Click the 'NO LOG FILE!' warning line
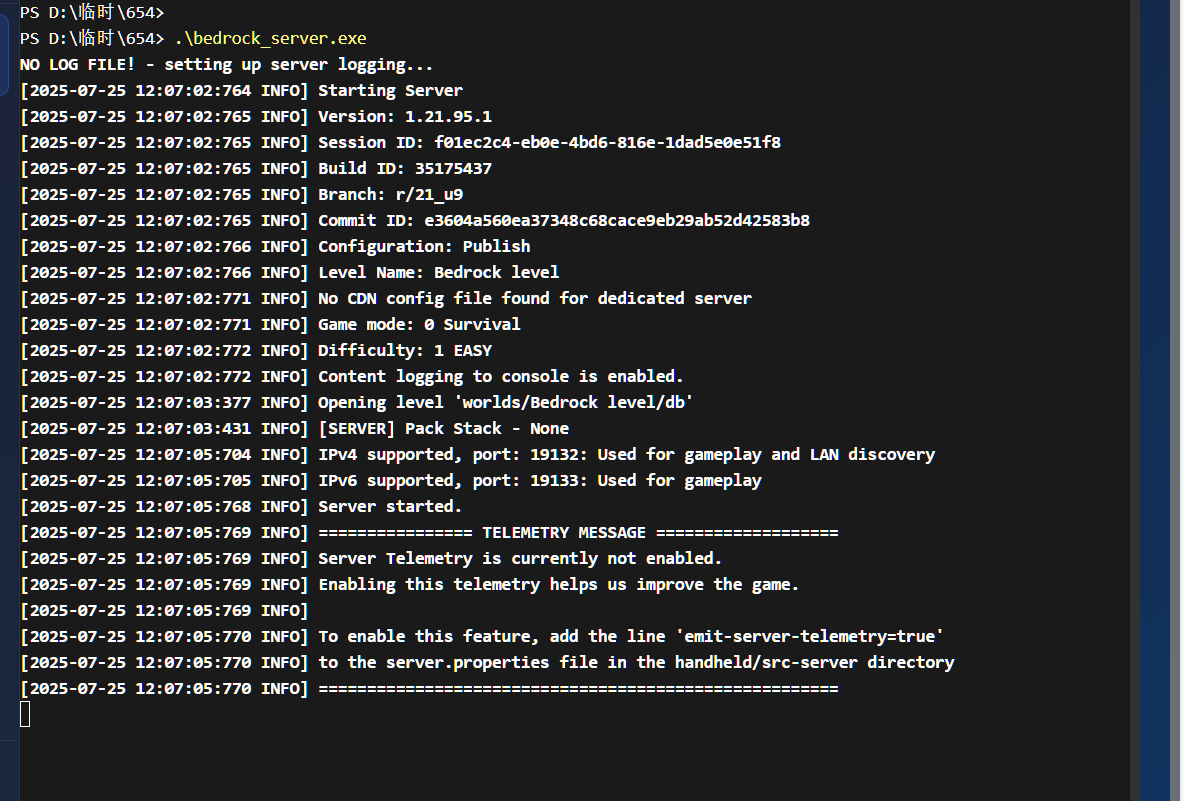1184x801 pixels. coord(226,65)
